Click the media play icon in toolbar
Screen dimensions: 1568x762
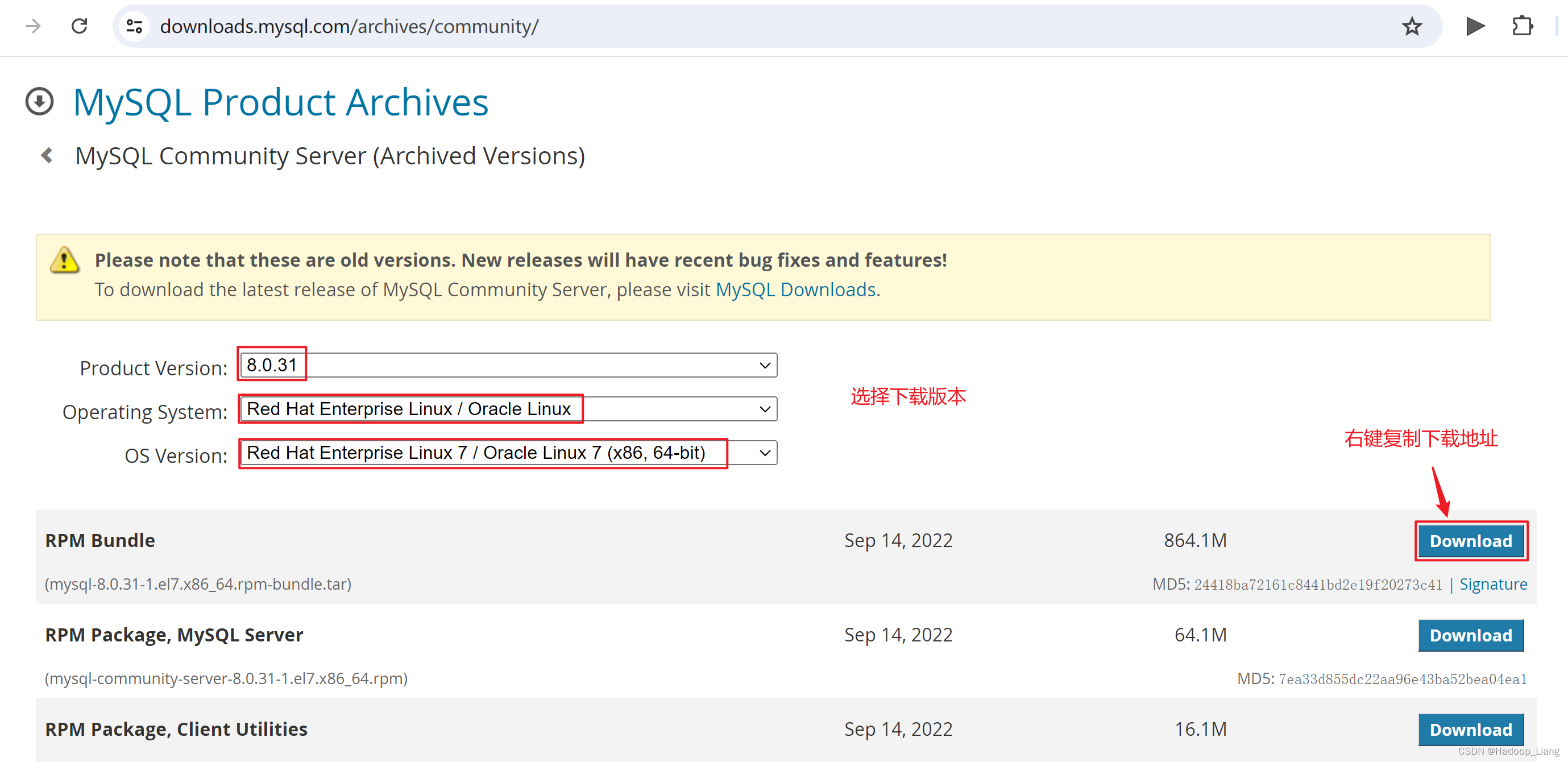pos(1475,26)
